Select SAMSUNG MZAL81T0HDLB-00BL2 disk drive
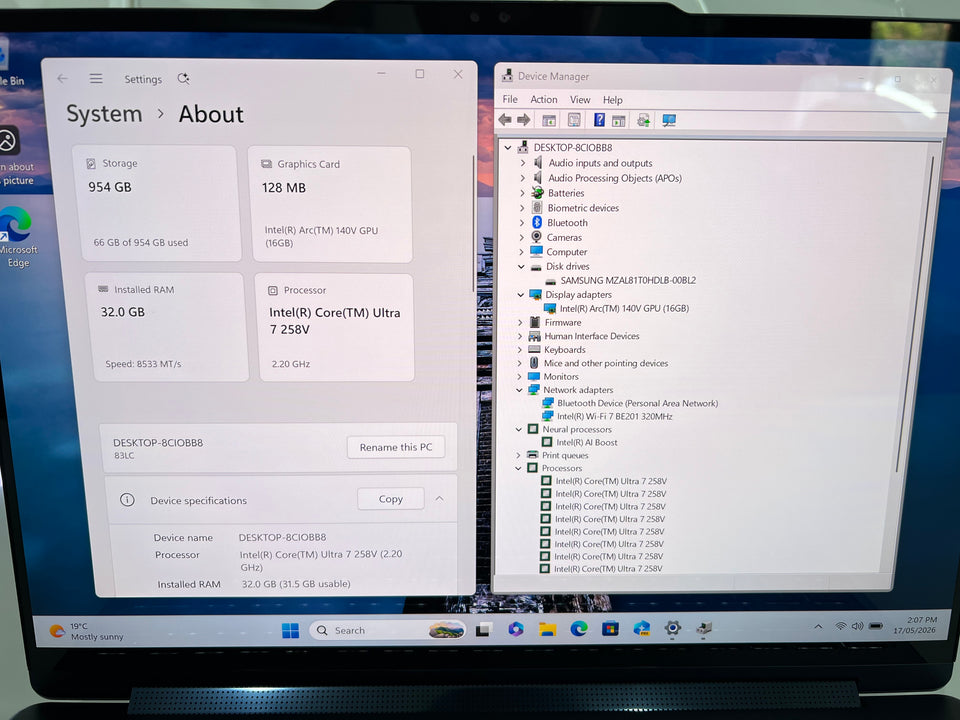Viewport: 960px width, 720px height. click(x=628, y=280)
